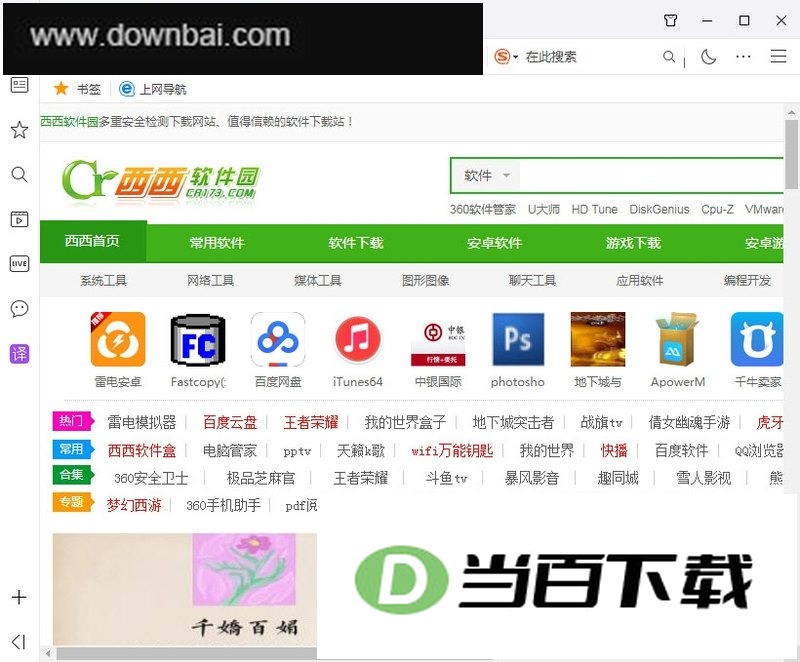Screen dimensions: 800x662
Task: Open the 西西首页 tab
Action: 93,241
